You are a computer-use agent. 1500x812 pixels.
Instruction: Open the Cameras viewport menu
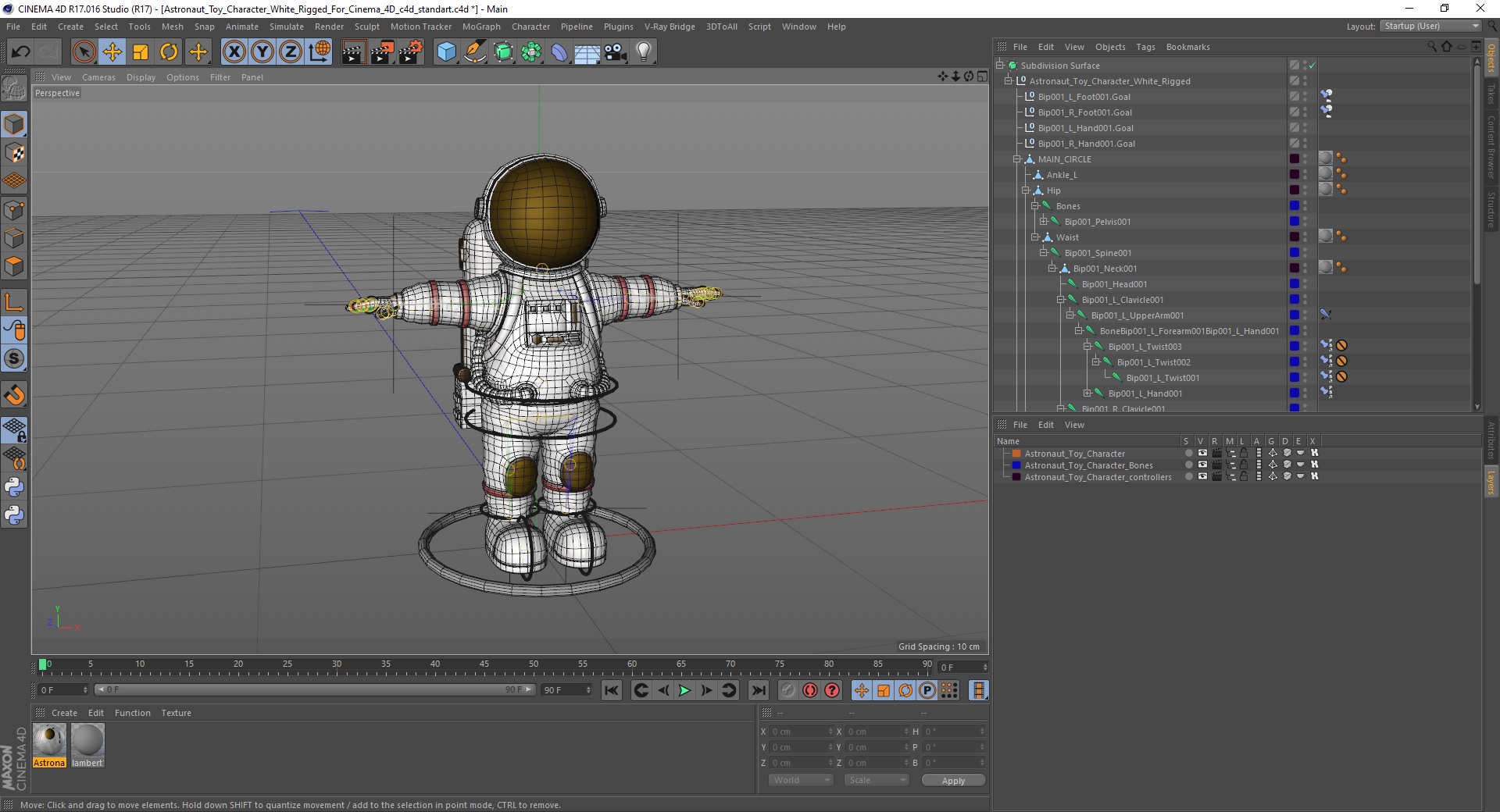[x=98, y=77]
